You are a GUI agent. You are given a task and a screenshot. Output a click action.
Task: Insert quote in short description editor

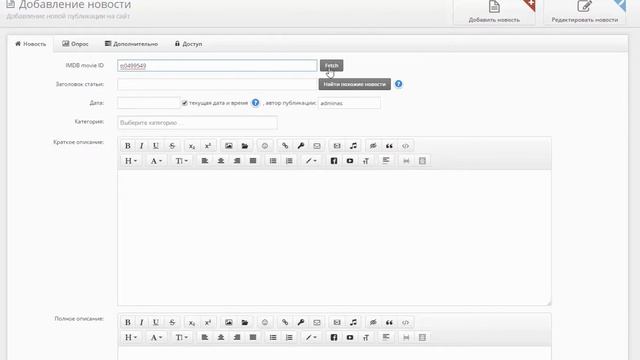(x=389, y=146)
